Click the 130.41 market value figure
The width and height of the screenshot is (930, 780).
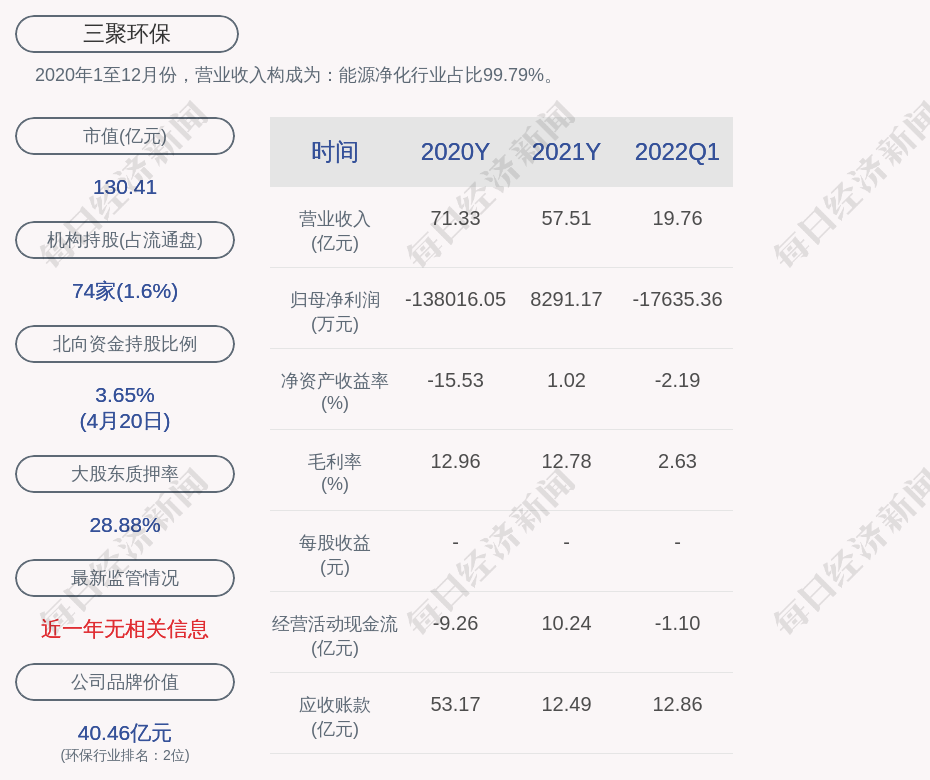(125, 187)
